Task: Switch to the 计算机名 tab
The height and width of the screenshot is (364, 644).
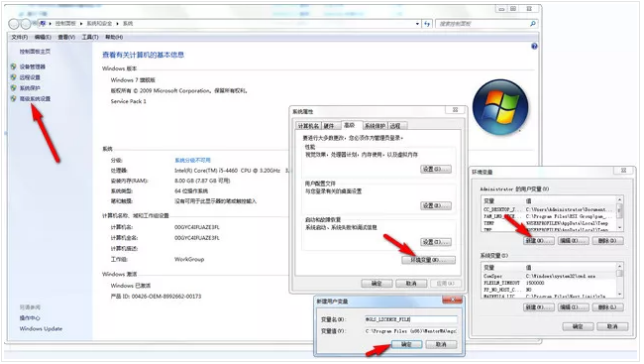Action: click(x=308, y=126)
